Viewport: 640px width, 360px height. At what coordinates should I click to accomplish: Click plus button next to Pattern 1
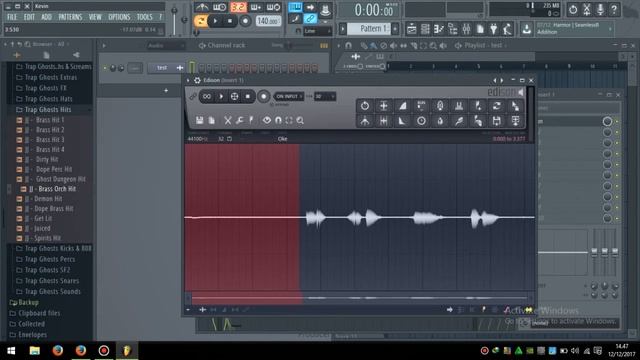click(x=395, y=29)
